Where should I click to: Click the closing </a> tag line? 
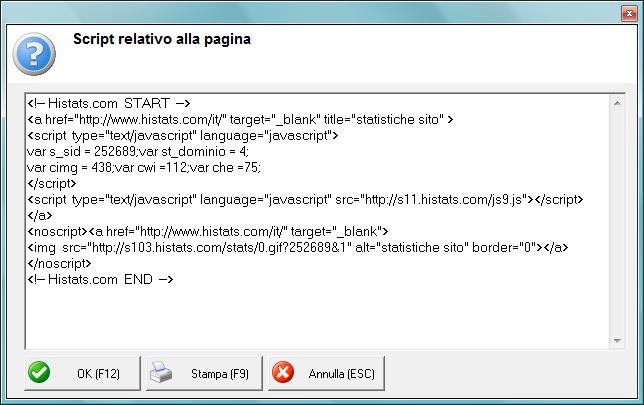click(40, 216)
